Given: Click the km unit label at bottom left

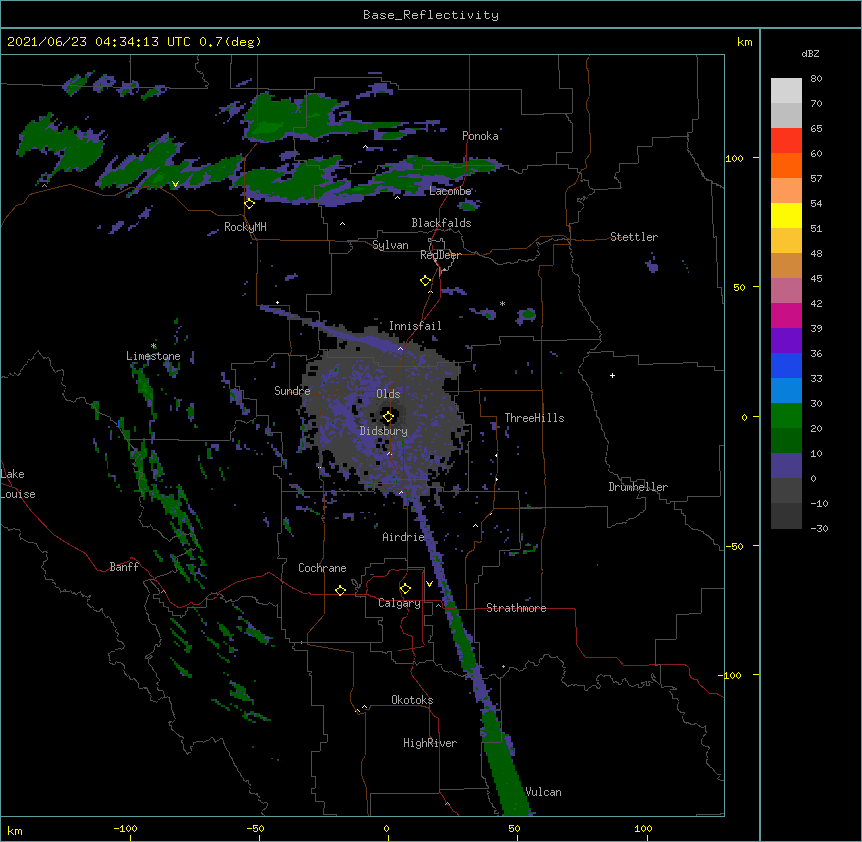Looking at the screenshot, I should tap(14, 830).
